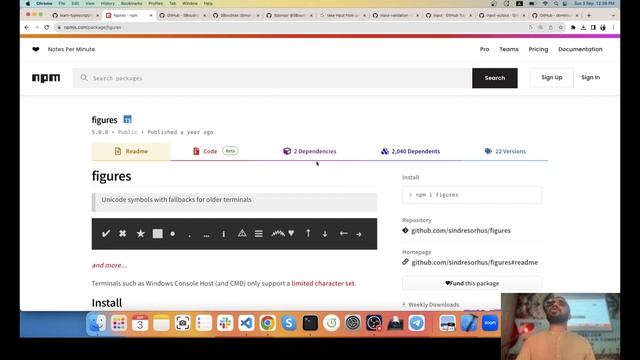Image resolution: width=640 pixels, height=360 pixels.
Task: Open Finder from the dock
Action: click(x=97, y=323)
